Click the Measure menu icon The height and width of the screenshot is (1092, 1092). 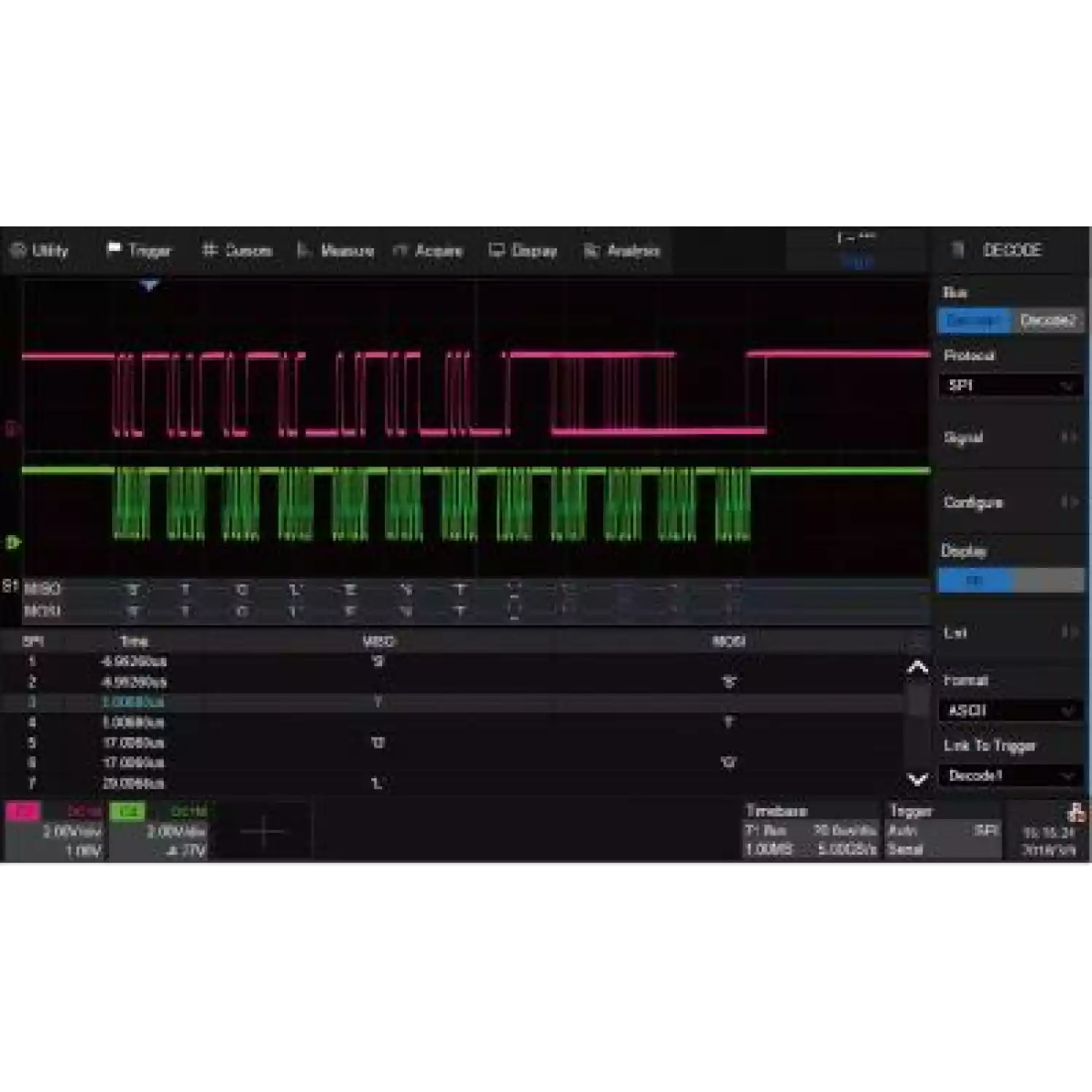click(x=304, y=250)
